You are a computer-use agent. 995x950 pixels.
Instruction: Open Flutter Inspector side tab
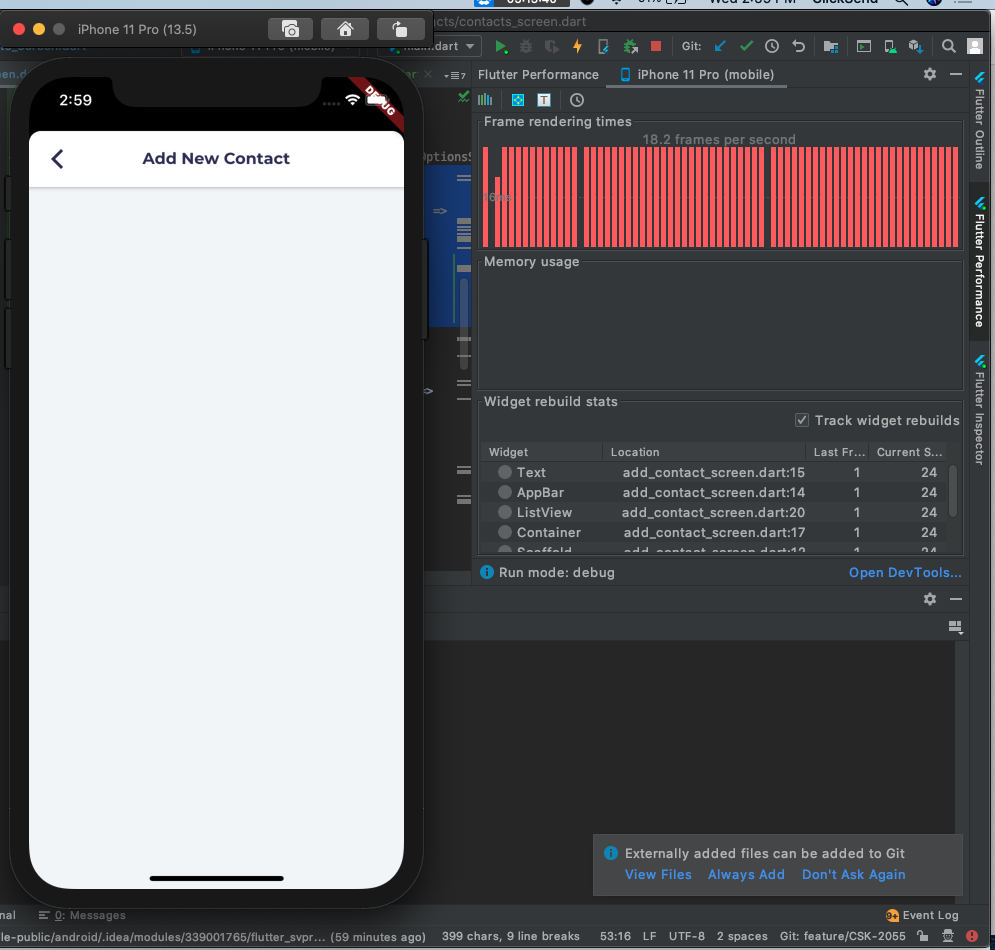point(980,410)
